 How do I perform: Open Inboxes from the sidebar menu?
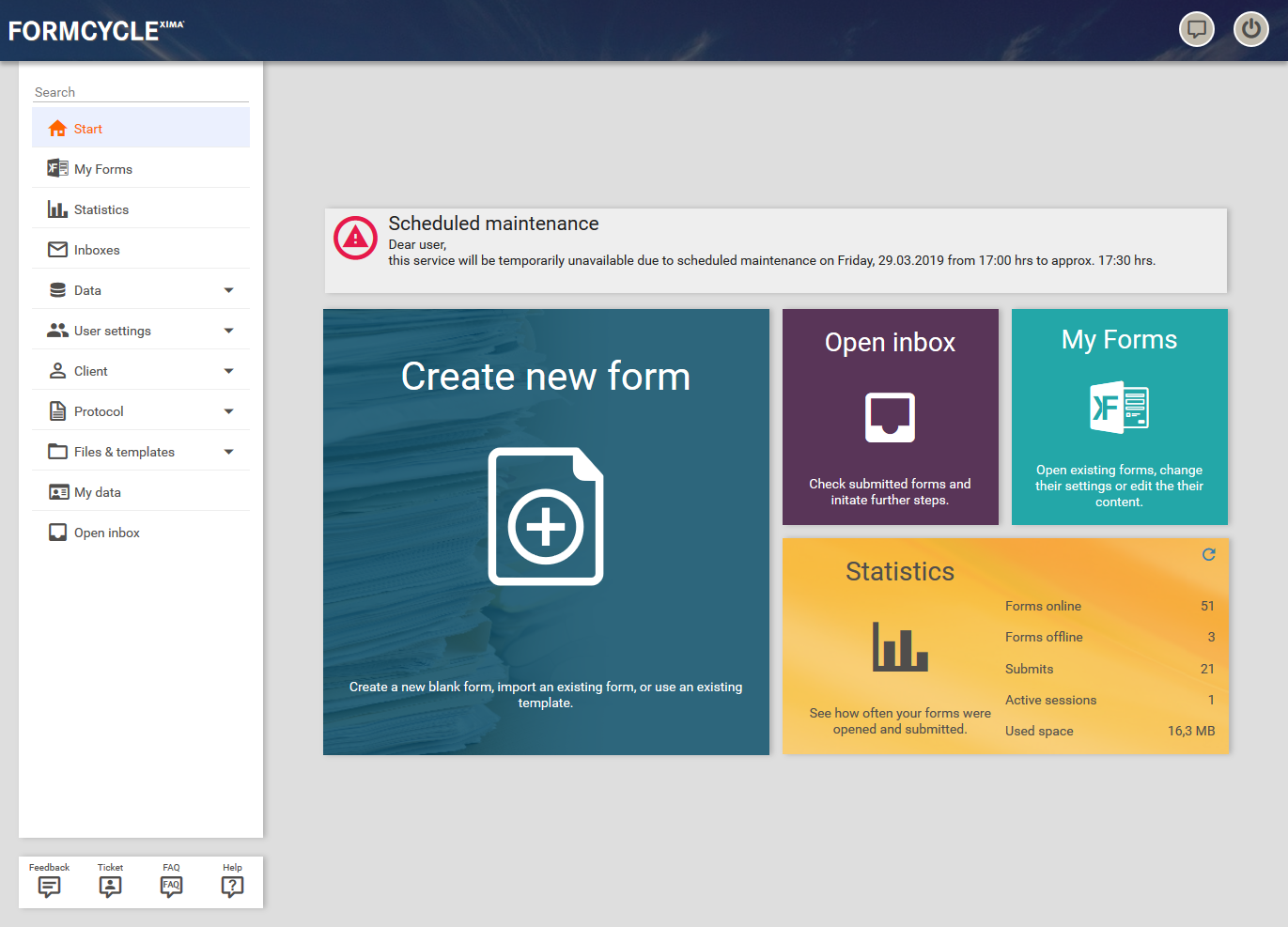[x=97, y=250]
